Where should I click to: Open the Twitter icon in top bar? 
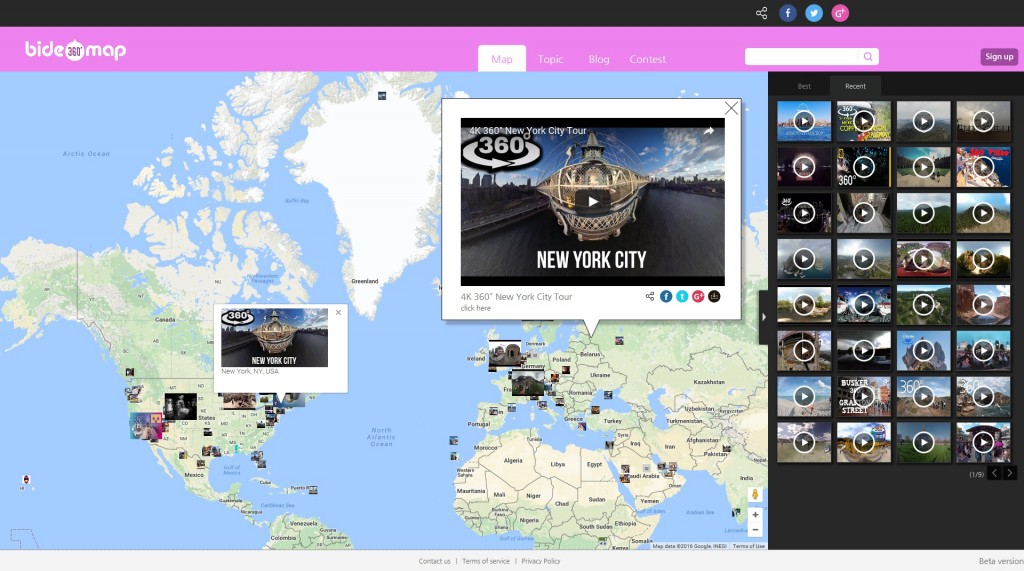click(x=814, y=13)
